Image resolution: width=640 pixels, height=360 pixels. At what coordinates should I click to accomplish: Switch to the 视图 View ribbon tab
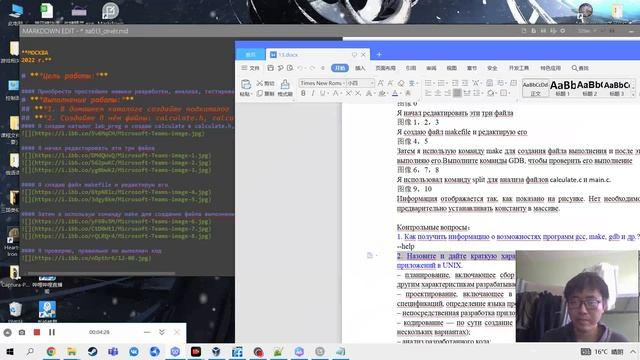click(x=451, y=68)
